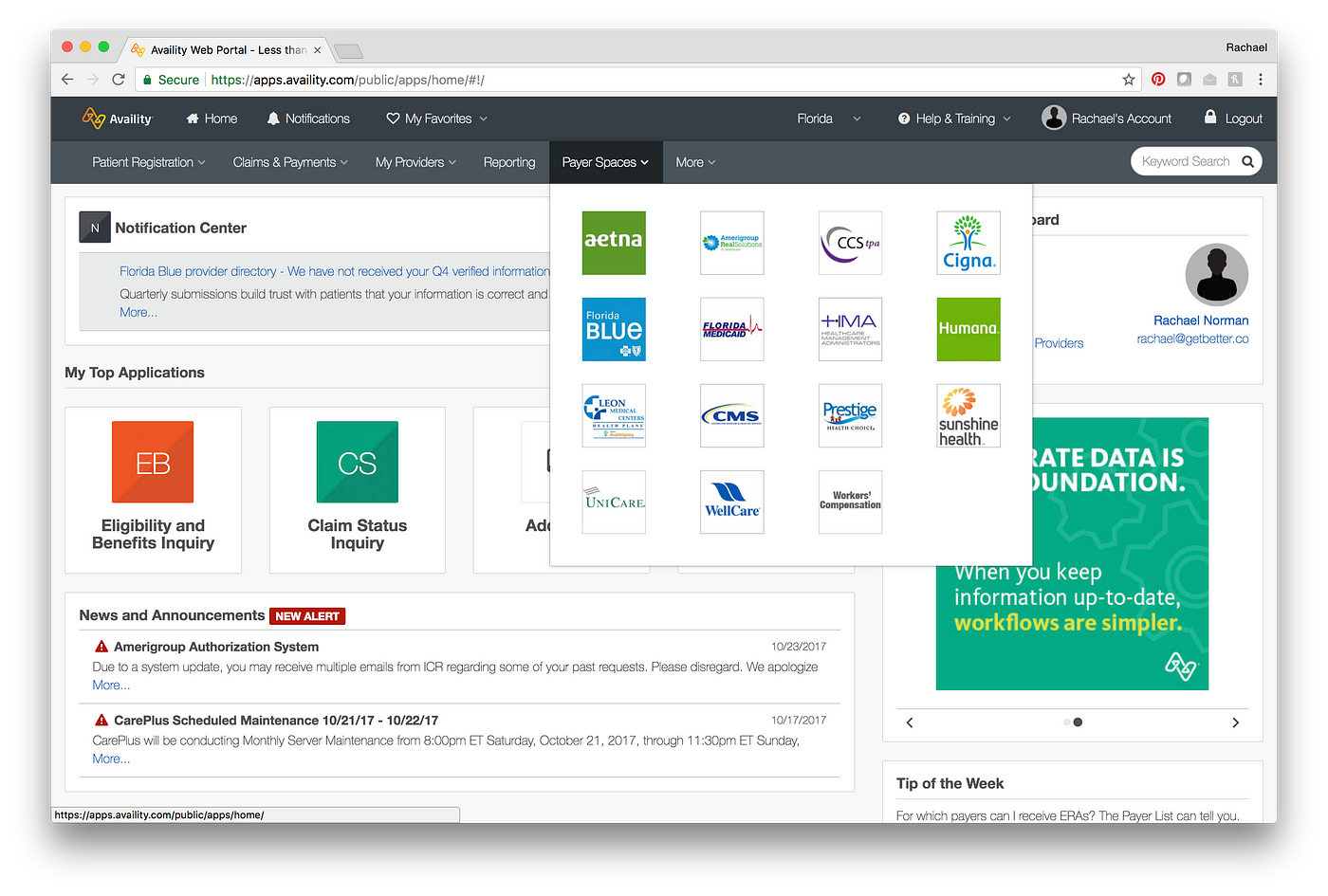This screenshot has width=1328, height=896.
Task: Open Sunshine Health payer space
Action: 968,415
